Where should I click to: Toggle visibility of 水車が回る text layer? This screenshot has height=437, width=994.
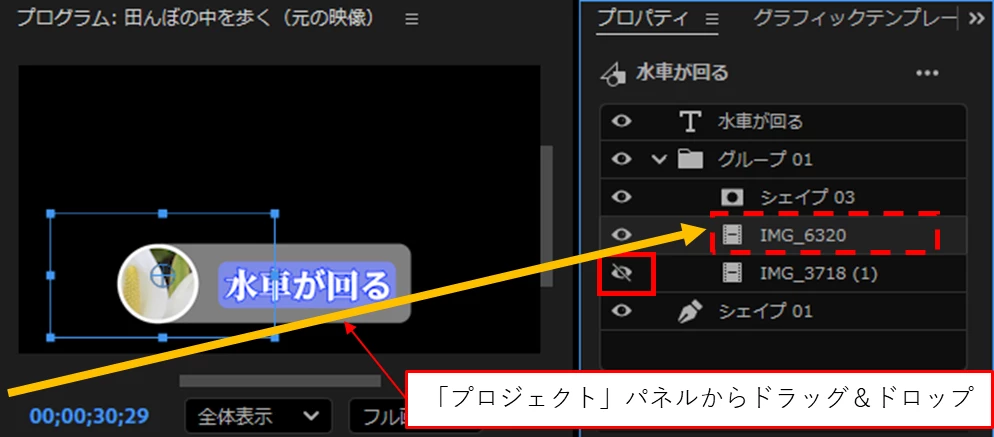[622, 121]
